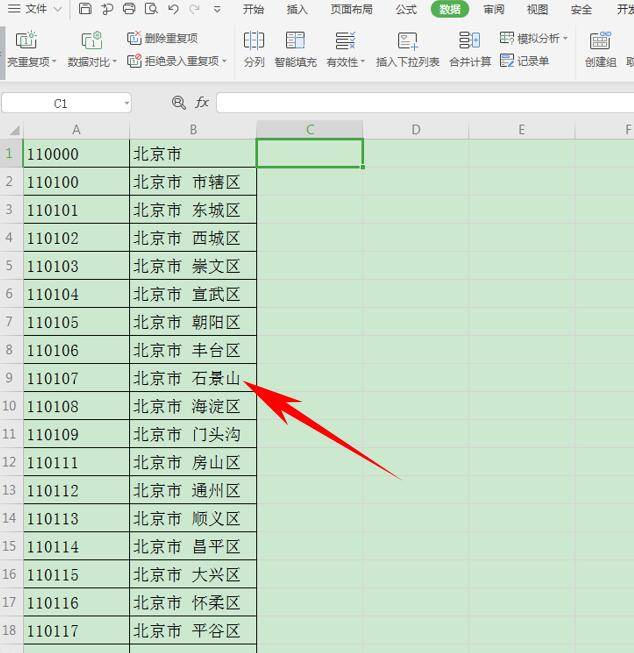Expand the 拒绝录入重复项 dropdown arrow
The image size is (634, 653).
(225, 61)
